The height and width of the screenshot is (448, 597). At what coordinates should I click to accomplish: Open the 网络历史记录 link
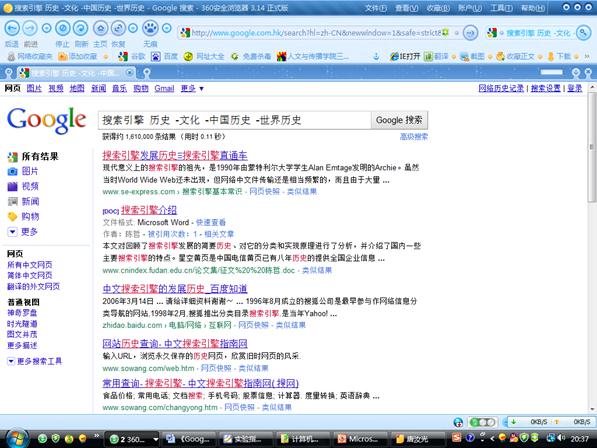501,88
